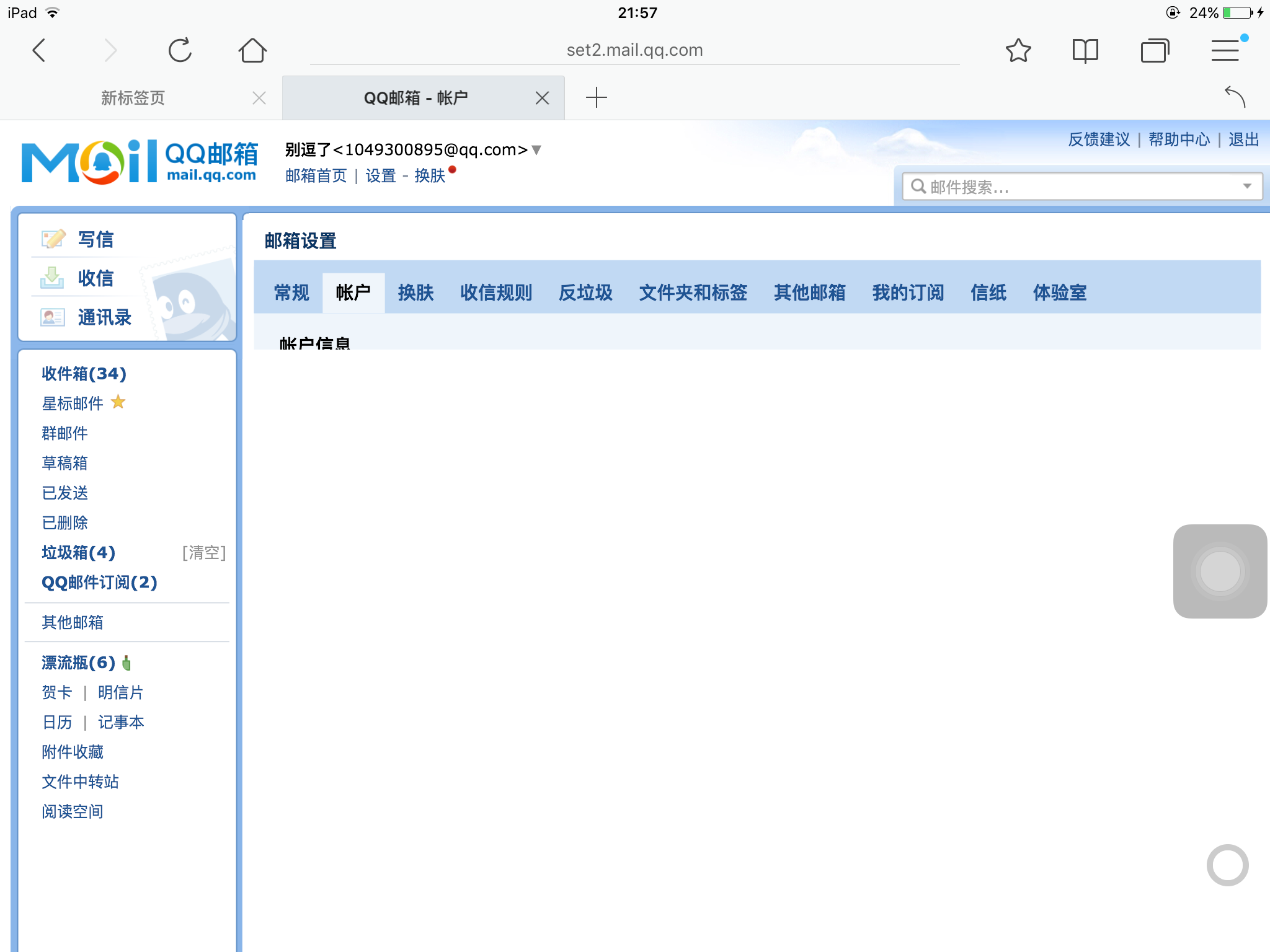
Task: Open 附件收藏
Action: coord(72,752)
